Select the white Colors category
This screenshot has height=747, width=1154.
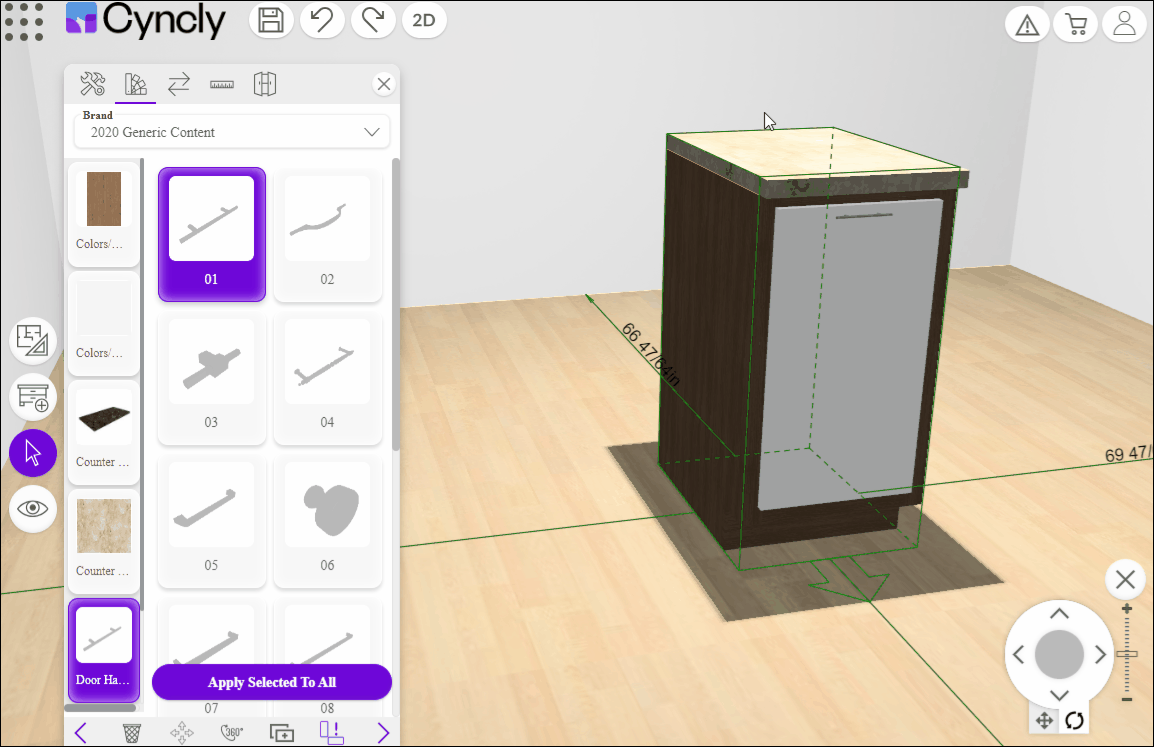[x=104, y=322]
